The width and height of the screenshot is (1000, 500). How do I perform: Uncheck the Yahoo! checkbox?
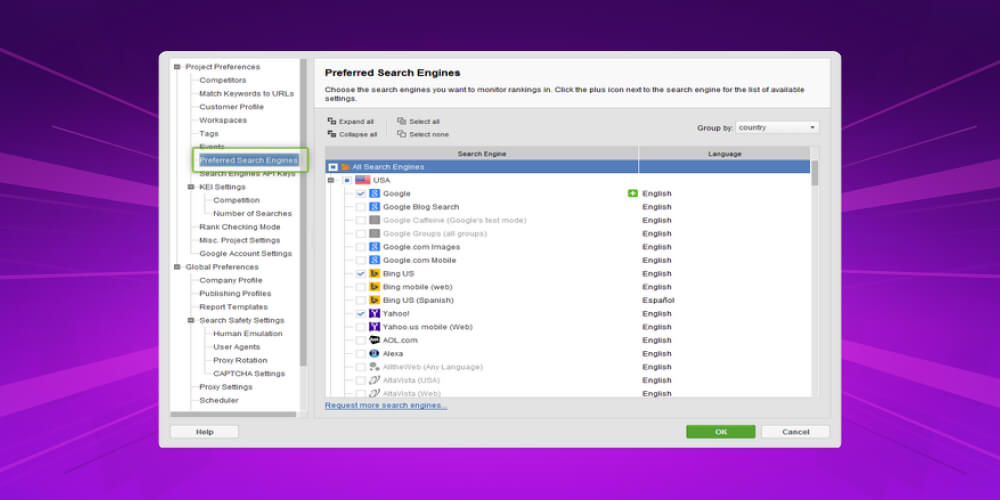(361, 313)
